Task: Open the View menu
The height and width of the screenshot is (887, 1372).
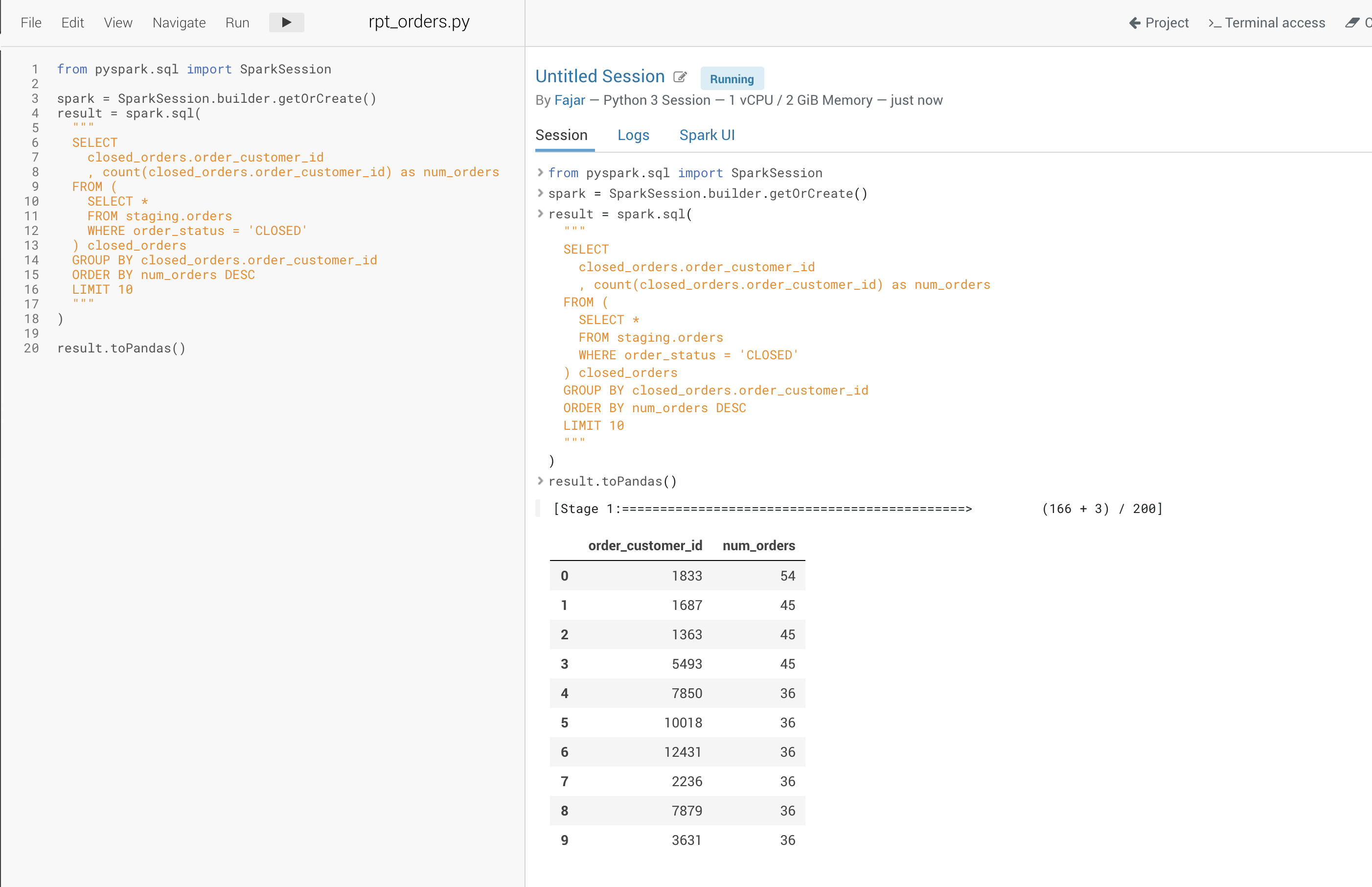Action: (118, 23)
